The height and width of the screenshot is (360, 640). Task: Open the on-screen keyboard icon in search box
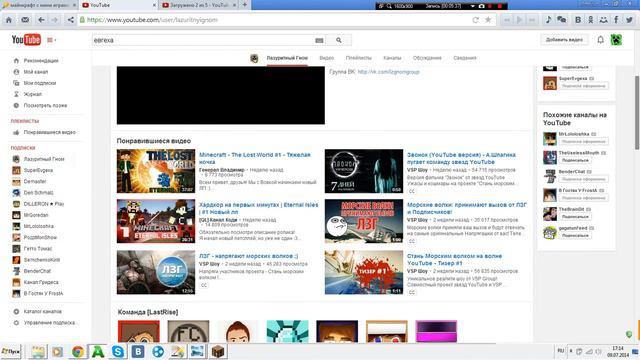319,40
